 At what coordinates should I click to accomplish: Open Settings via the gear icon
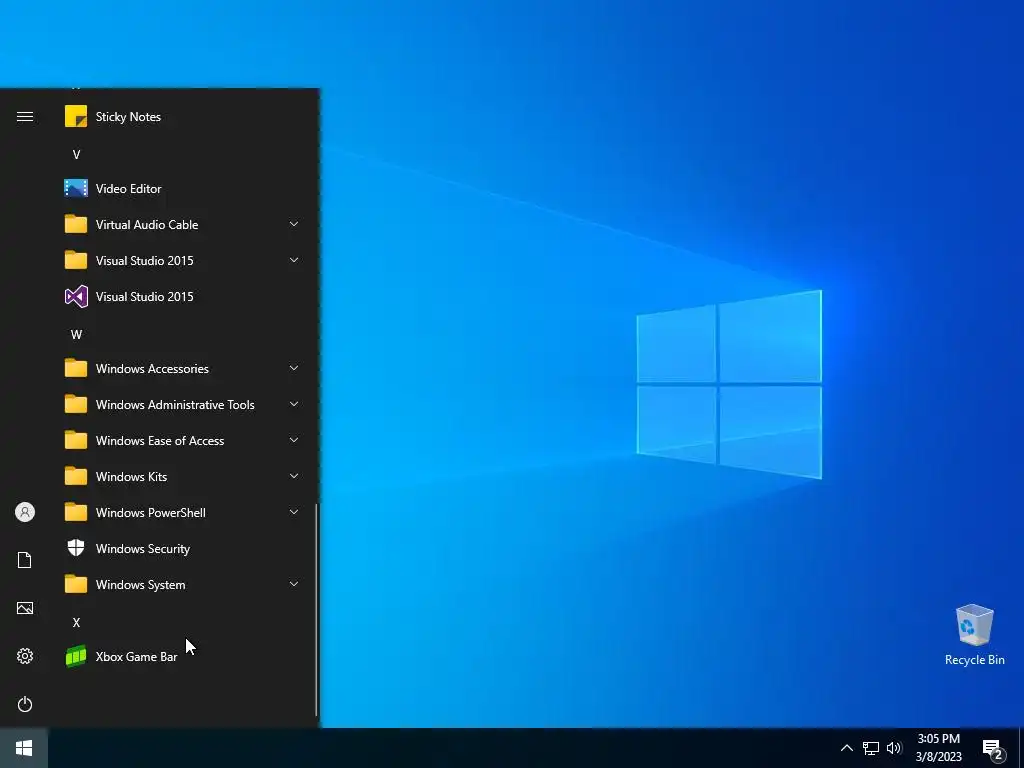click(25, 656)
